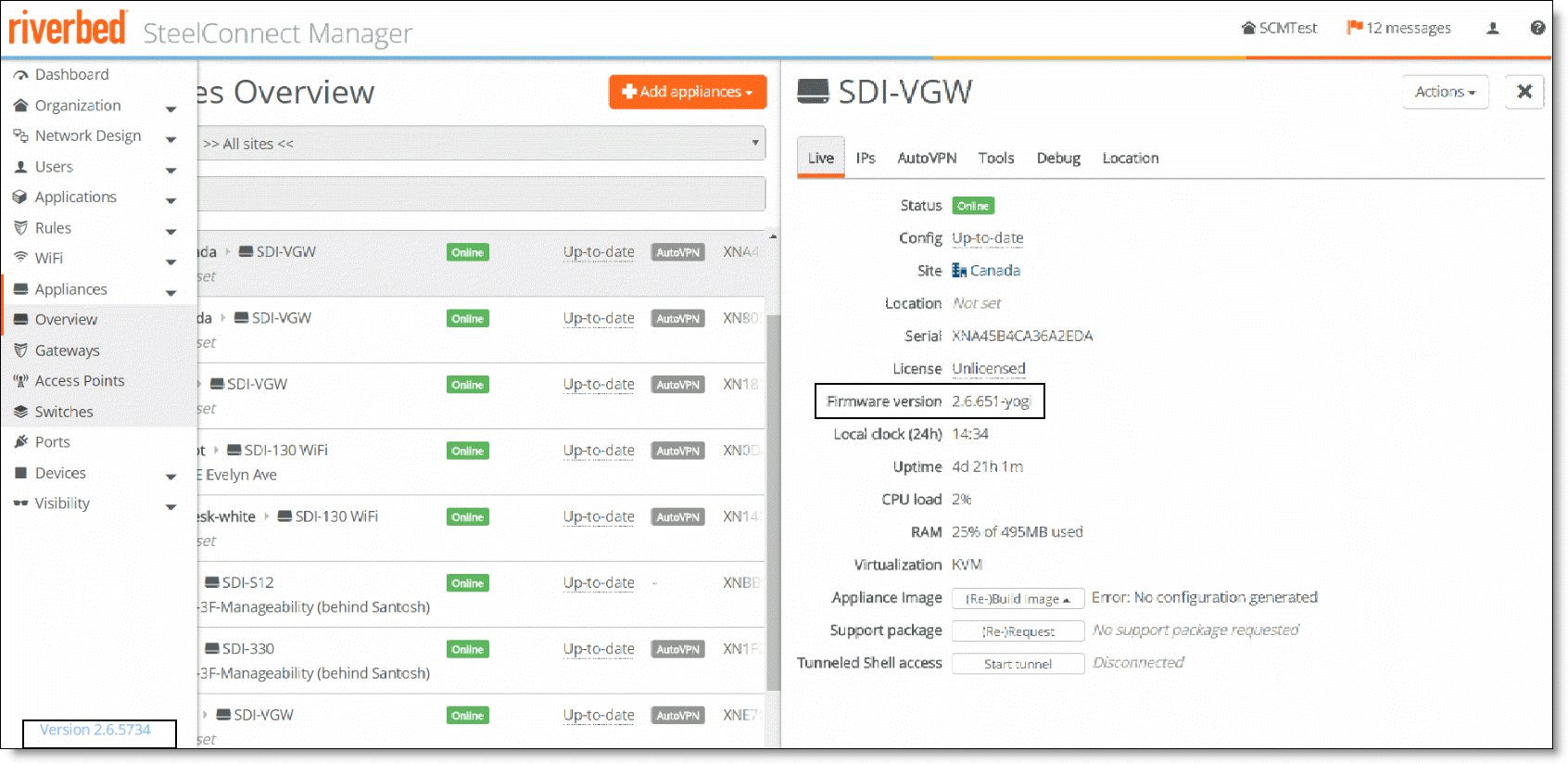Click the SDI-VGW panel title appliance icon
The width and height of the screenshot is (1568, 764).
pyautogui.click(x=813, y=91)
